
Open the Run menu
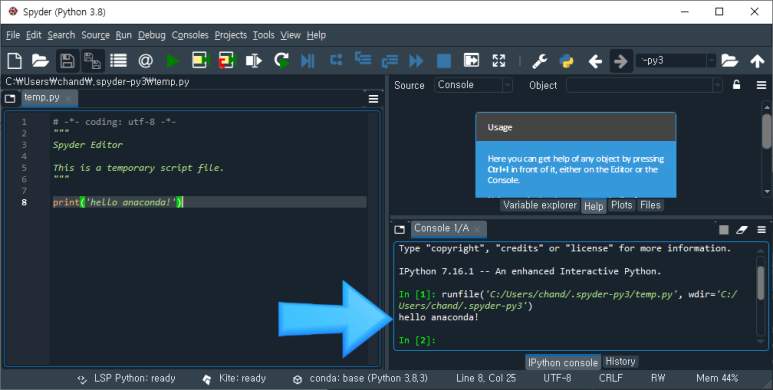124,35
